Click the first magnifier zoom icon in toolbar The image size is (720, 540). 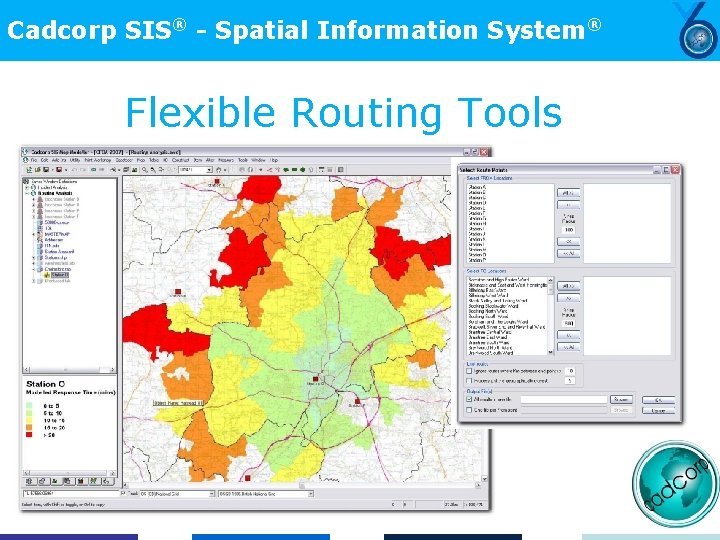(145, 170)
